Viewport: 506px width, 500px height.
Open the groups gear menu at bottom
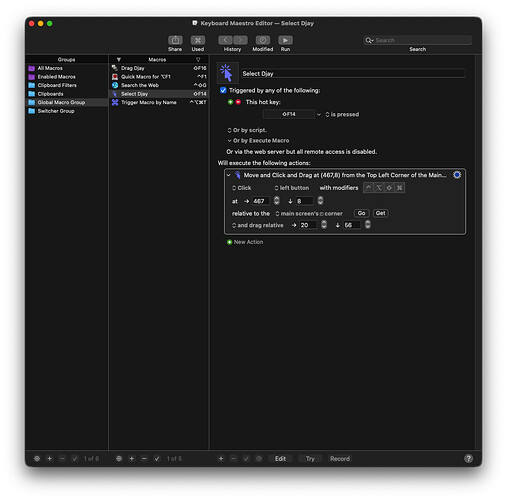37,459
